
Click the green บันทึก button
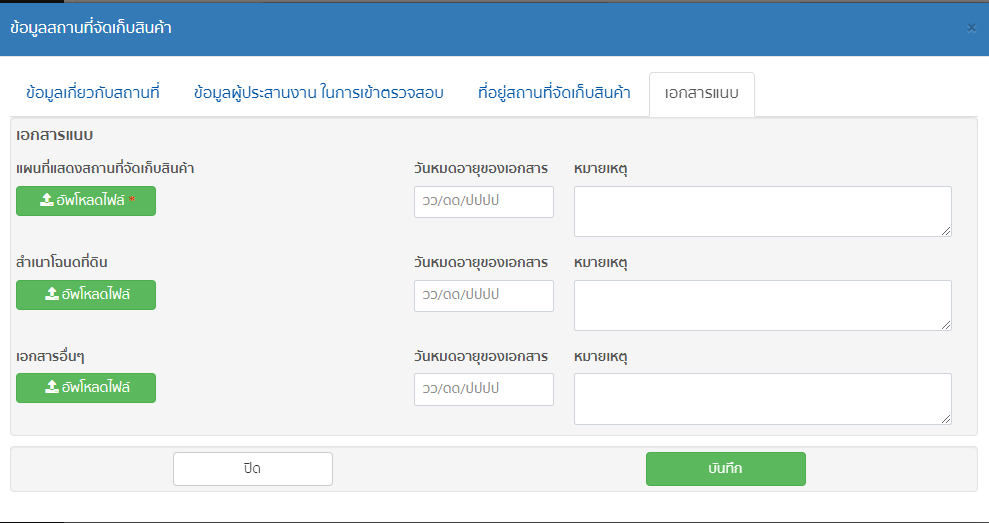coord(725,469)
